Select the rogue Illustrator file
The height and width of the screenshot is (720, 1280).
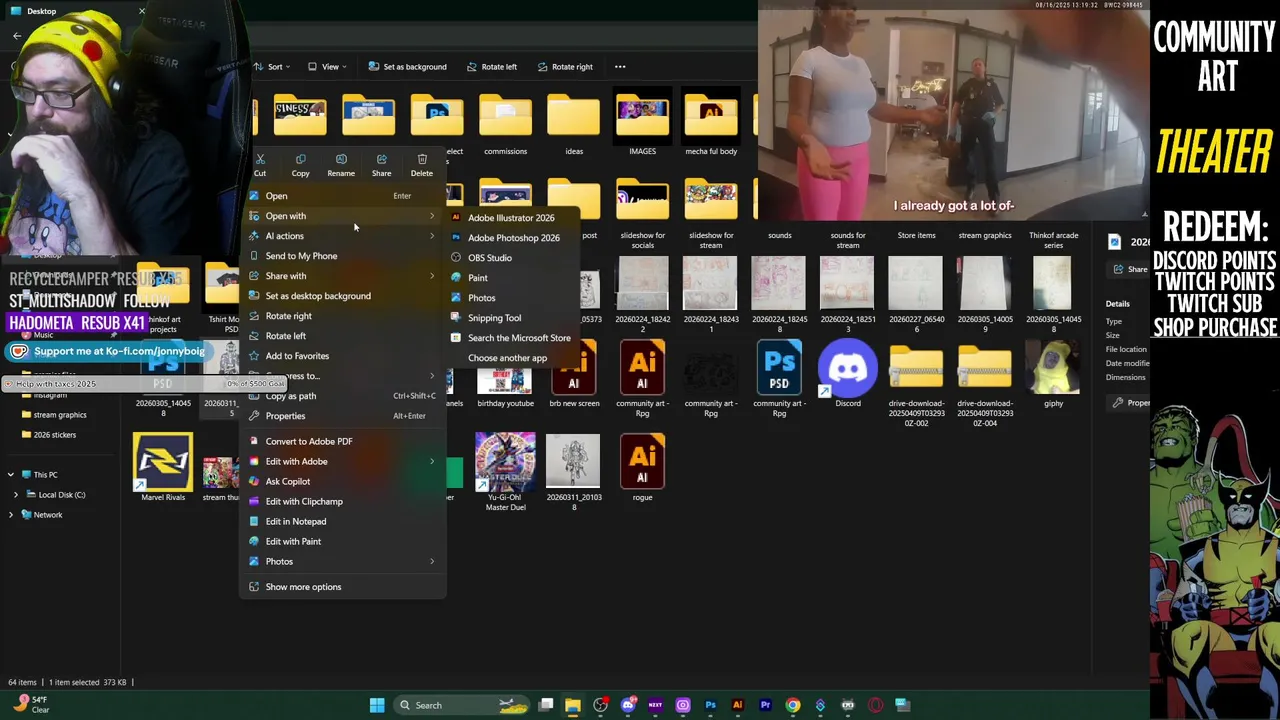[x=642, y=467]
